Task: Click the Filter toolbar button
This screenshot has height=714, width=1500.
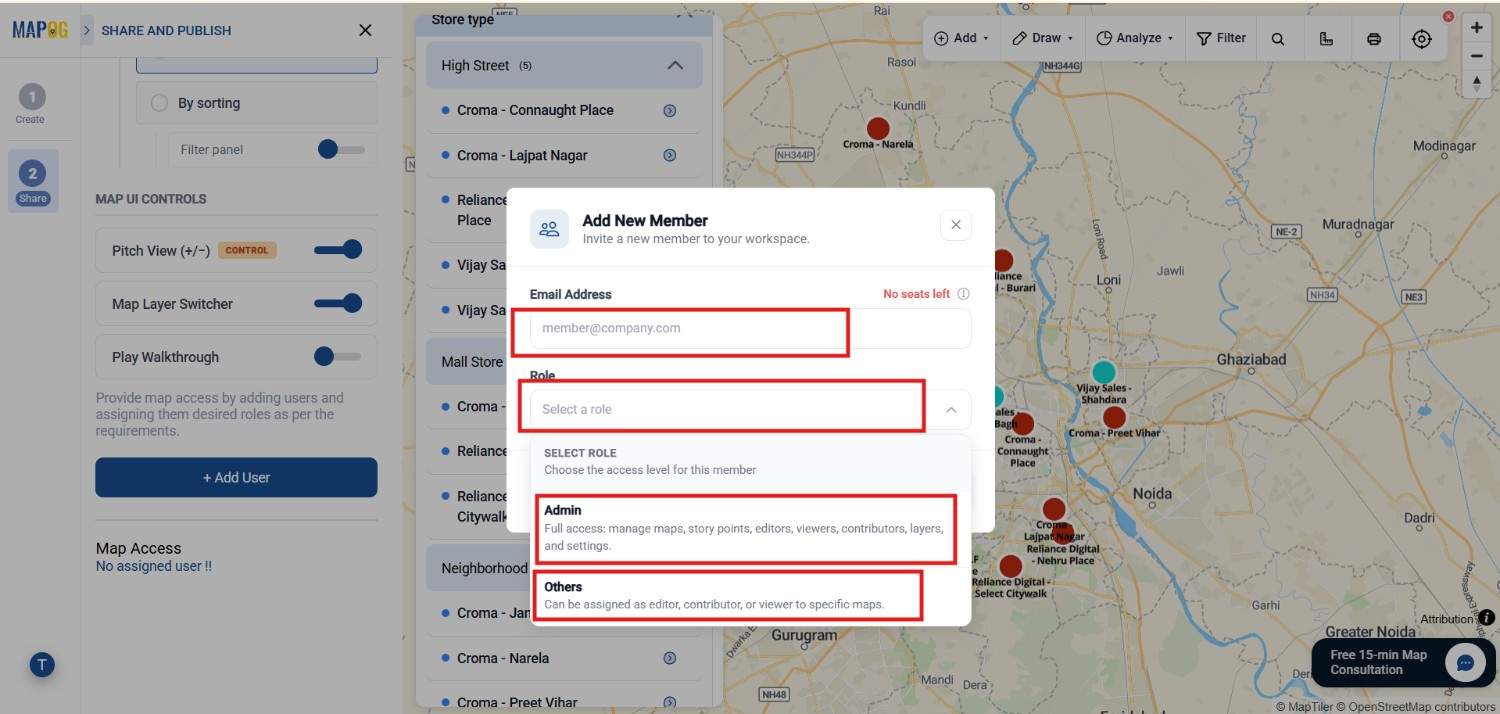Action: point(1221,38)
